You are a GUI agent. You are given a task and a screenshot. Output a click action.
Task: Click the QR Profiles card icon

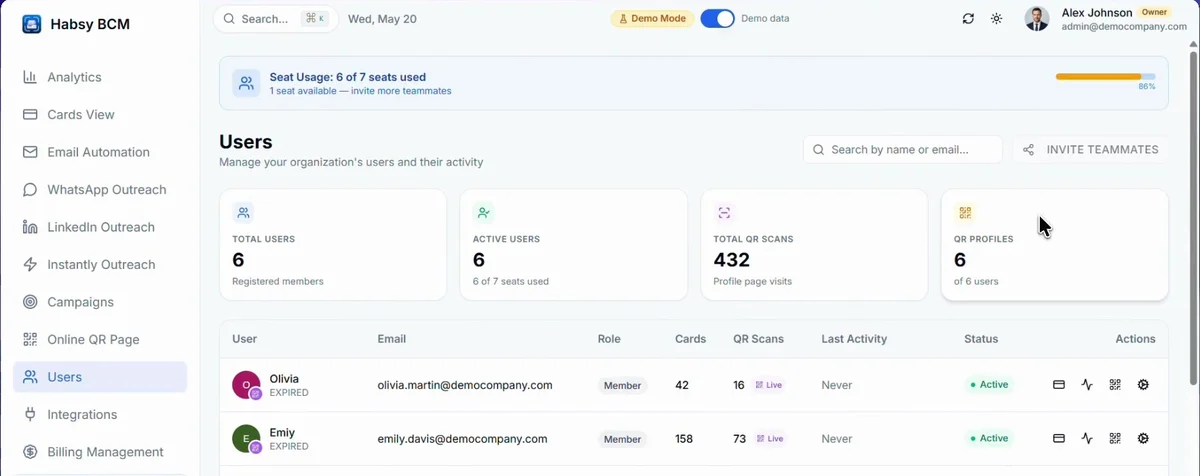pyautogui.click(x=965, y=213)
